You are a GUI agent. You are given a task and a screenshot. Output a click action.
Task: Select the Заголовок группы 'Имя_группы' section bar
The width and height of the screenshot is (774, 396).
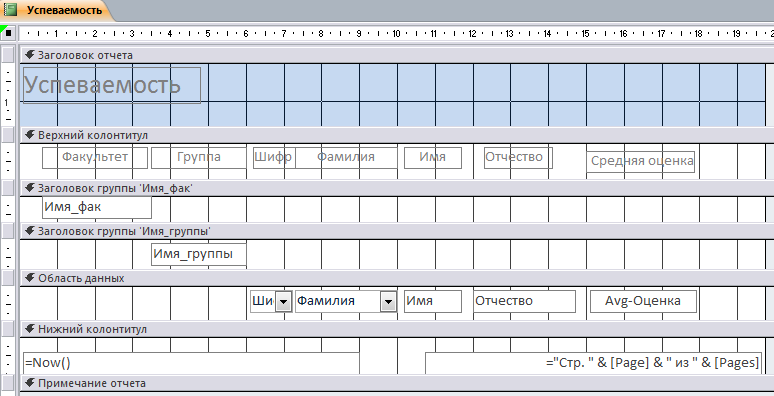tap(397, 231)
